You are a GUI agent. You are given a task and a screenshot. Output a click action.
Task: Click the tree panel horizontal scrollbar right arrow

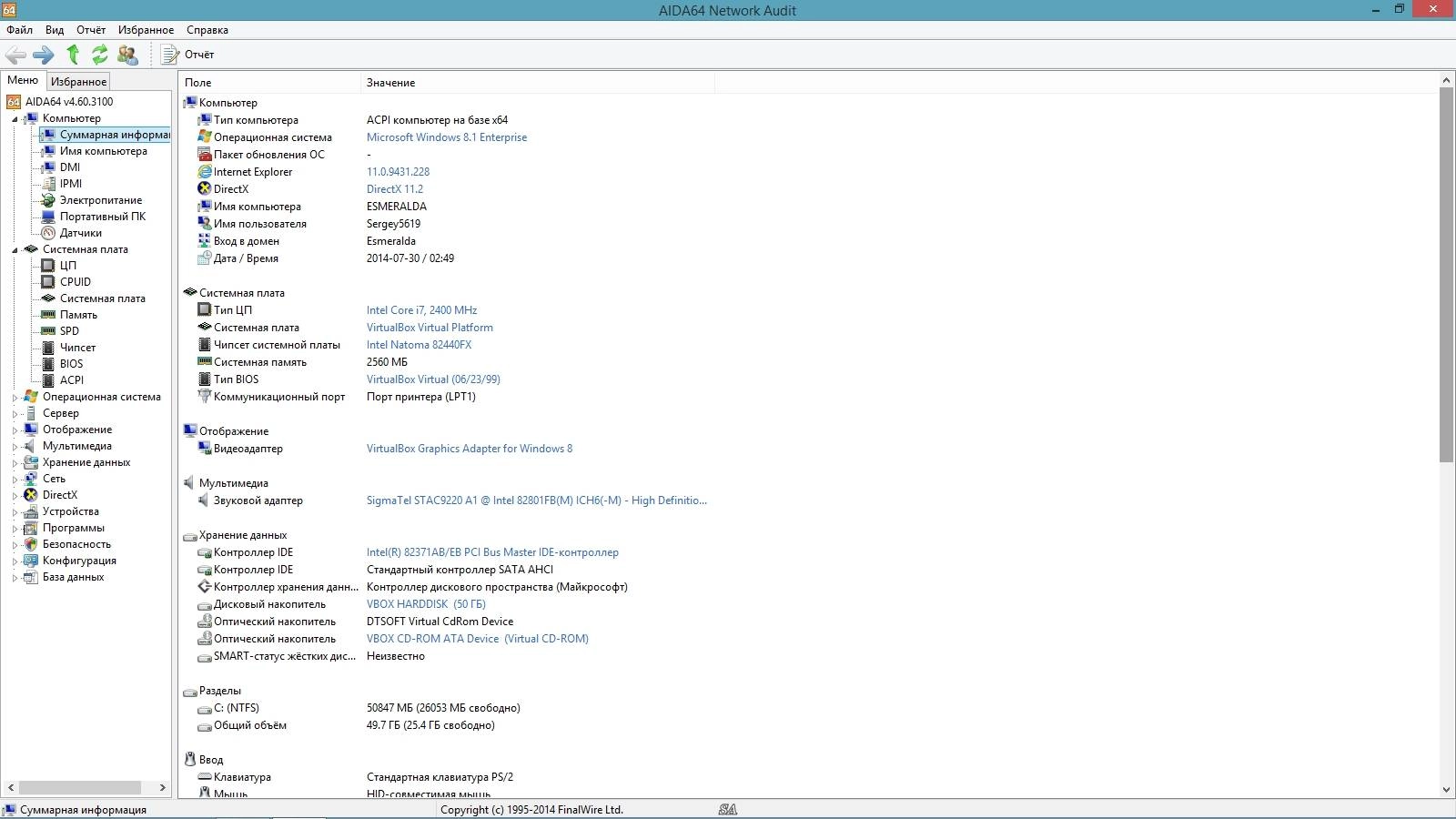click(163, 787)
